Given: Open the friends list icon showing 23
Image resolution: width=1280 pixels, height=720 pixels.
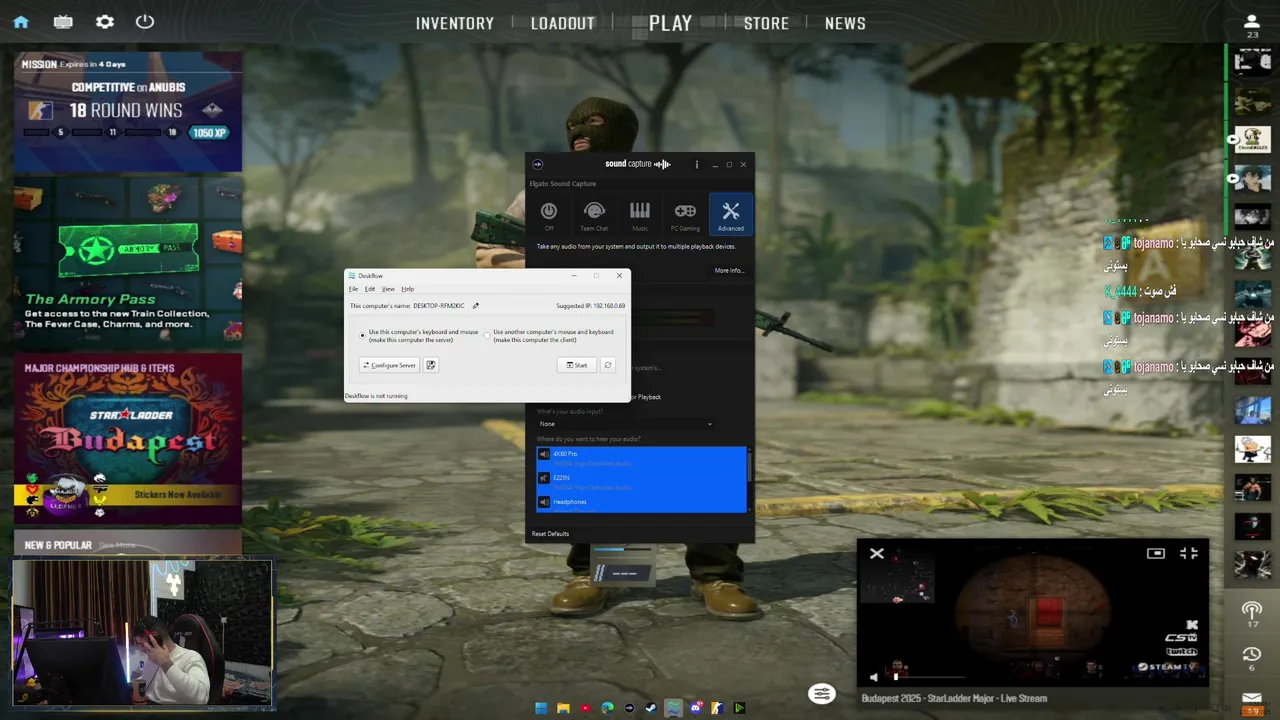Looking at the screenshot, I should pyautogui.click(x=1252, y=25).
